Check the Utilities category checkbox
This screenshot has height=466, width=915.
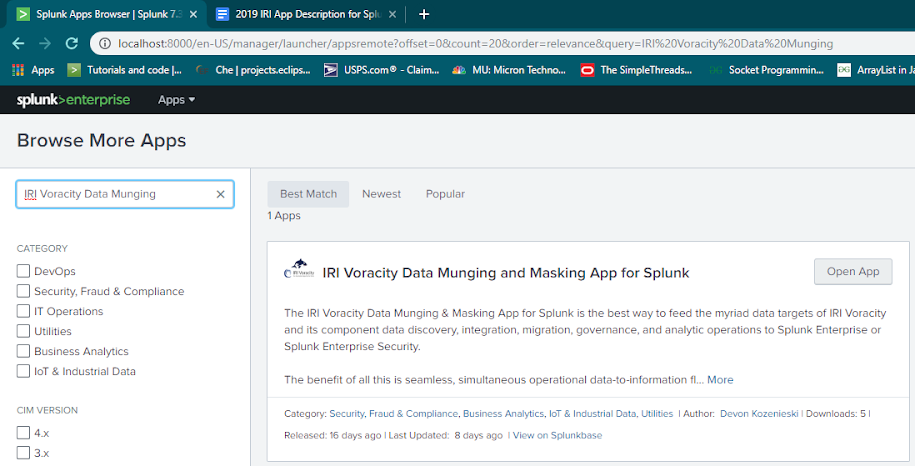[23, 331]
